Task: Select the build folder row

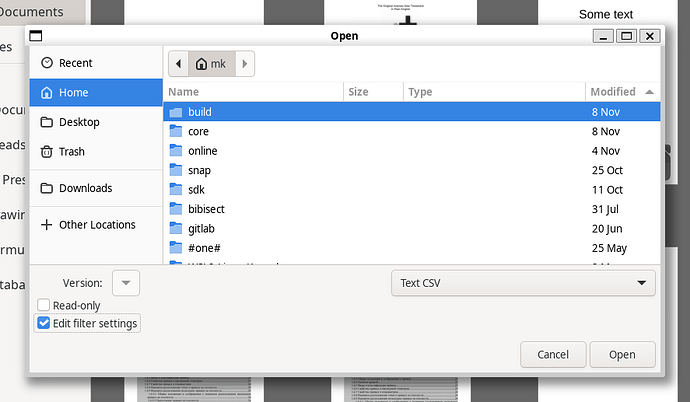Action: [x=200, y=112]
